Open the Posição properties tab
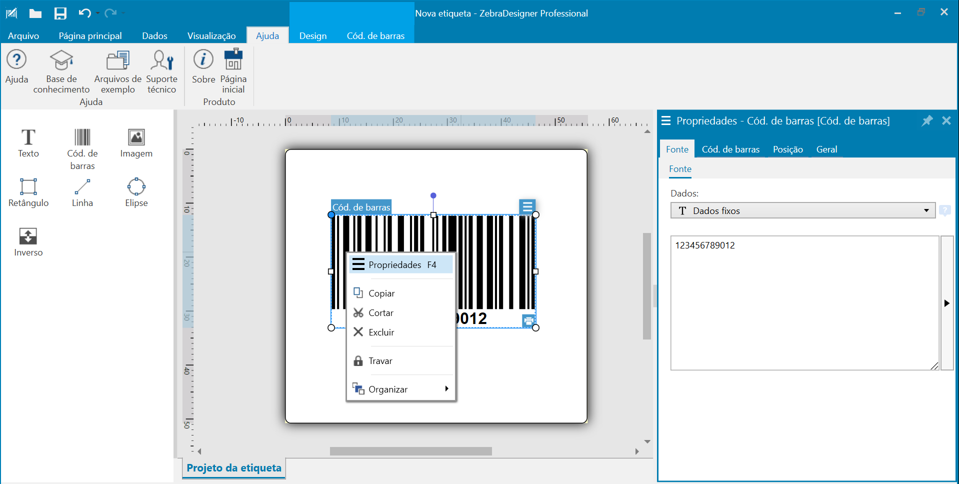959x484 pixels. click(x=788, y=149)
